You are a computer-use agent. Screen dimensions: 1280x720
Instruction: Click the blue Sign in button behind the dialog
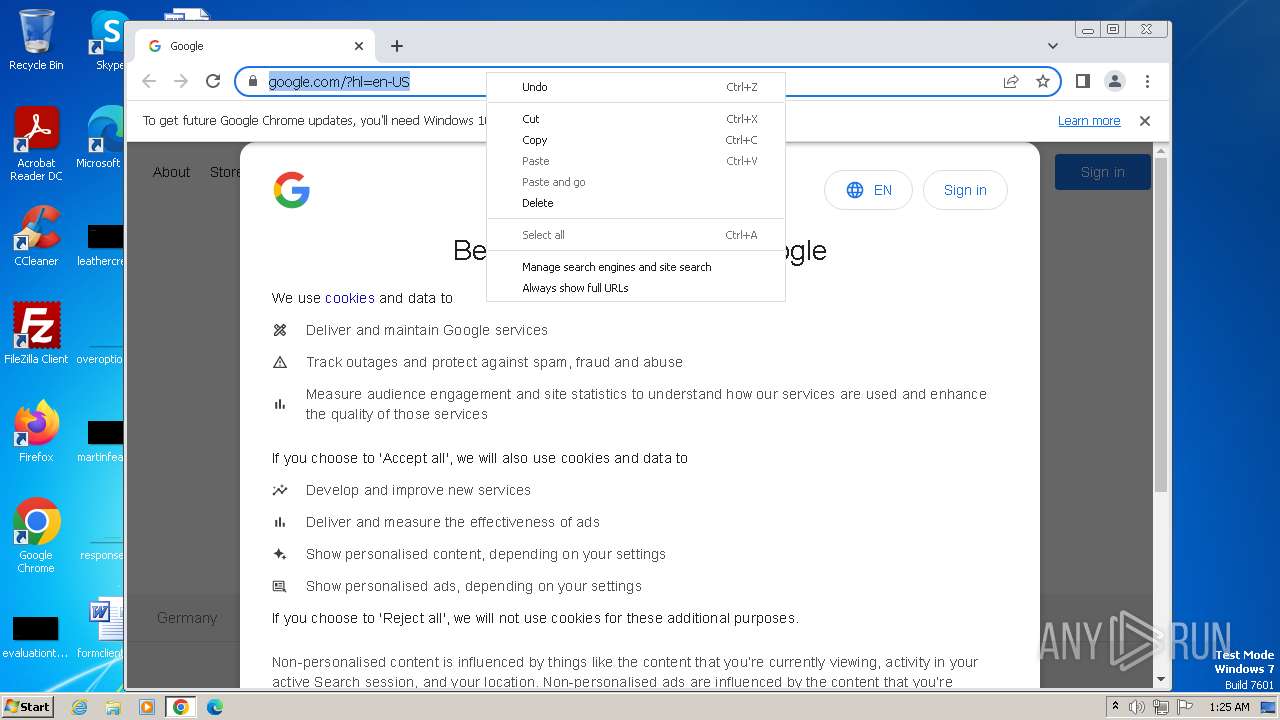1103,172
